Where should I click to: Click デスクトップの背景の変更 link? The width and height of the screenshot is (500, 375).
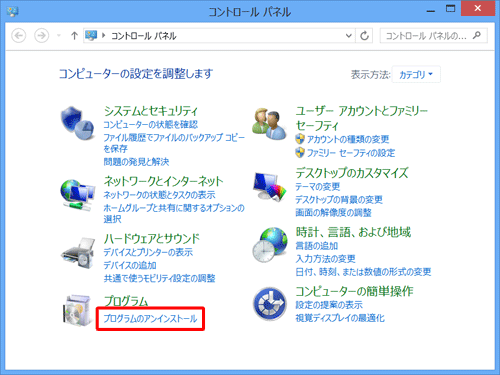pos(339,200)
